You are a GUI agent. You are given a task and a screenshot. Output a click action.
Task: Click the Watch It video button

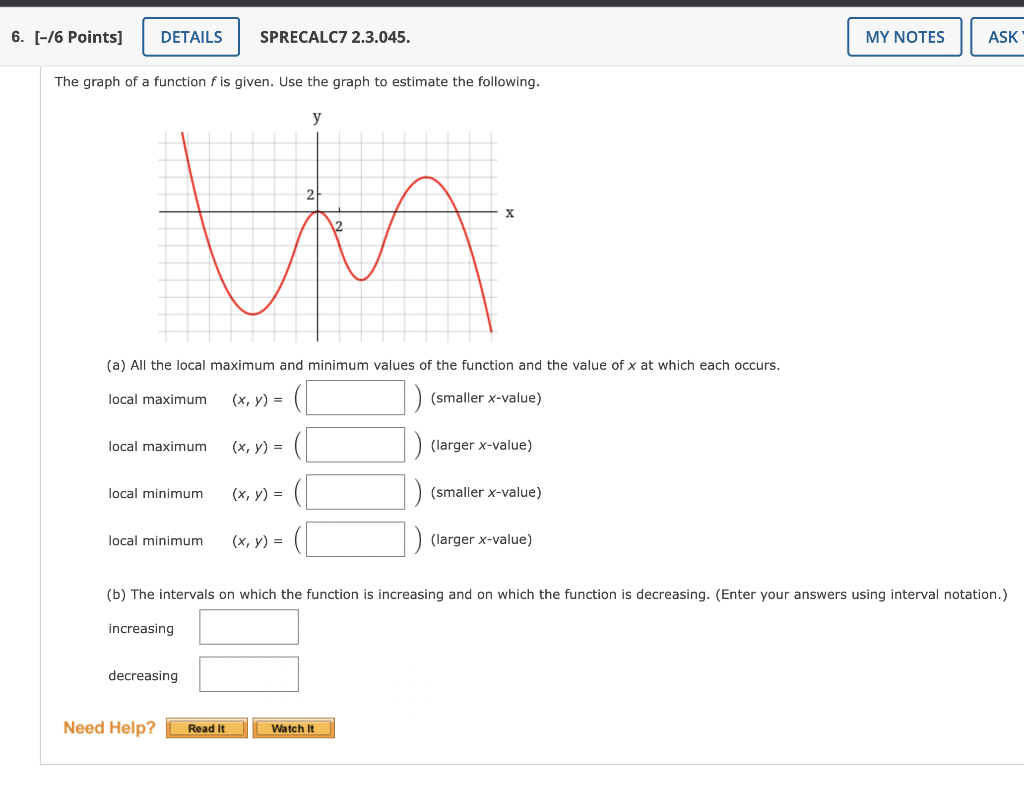click(x=293, y=728)
